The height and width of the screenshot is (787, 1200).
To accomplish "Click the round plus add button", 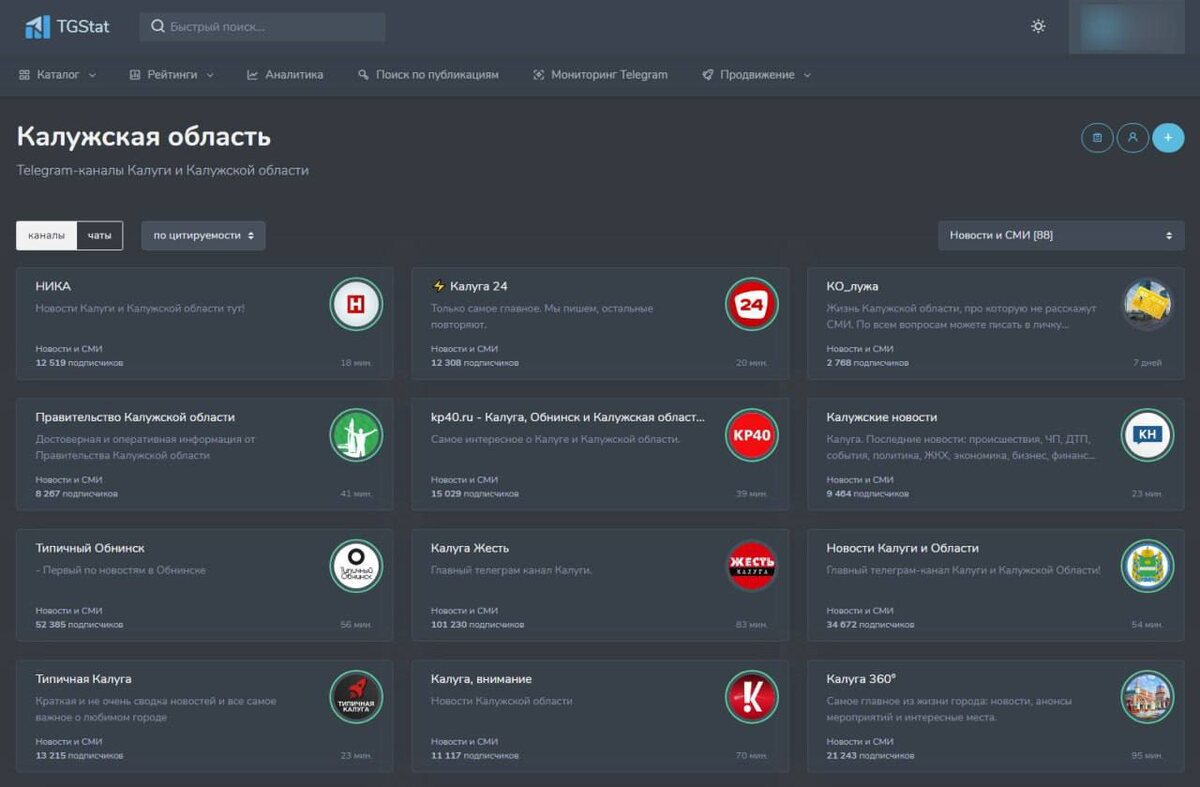I will click(x=1168, y=137).
